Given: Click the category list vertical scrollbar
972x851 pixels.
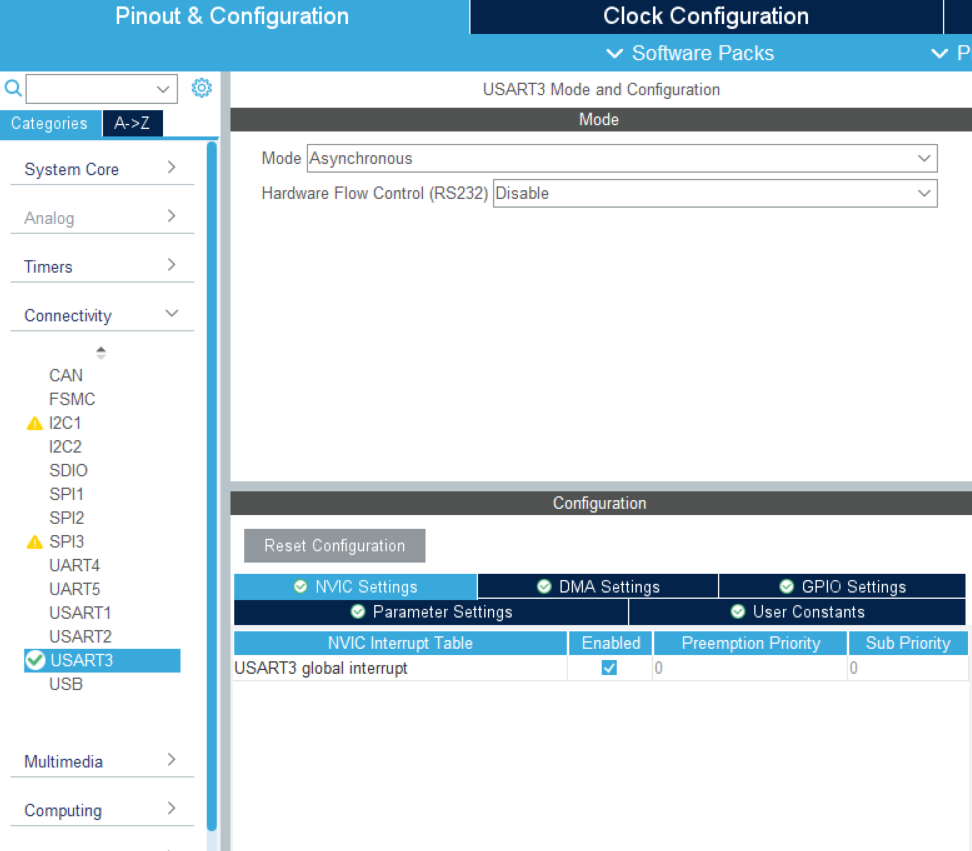Looking at the screenshot, I should [x=212, y=487].
